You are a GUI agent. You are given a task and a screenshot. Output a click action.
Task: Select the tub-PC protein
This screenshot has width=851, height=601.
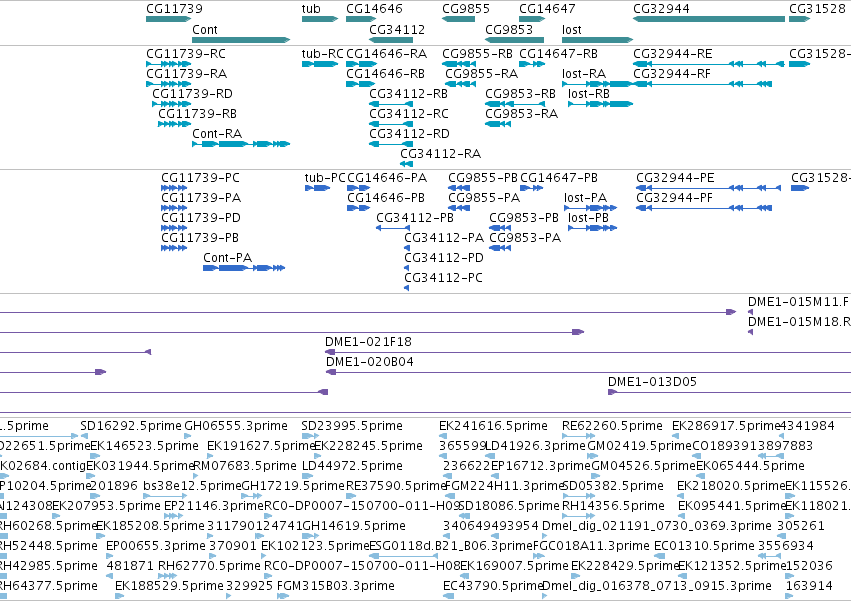pos(317,188)
